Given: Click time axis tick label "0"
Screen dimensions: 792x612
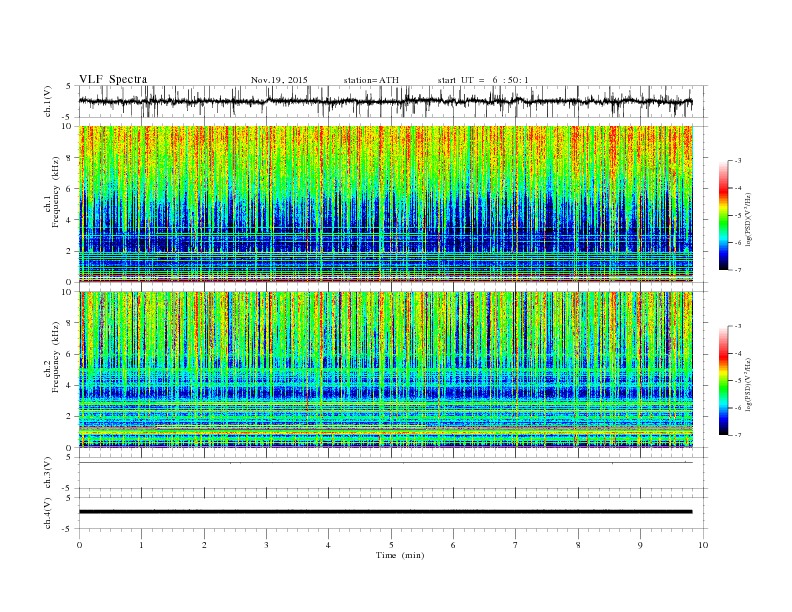Looking at the screenshot, I should coord(79,545).
